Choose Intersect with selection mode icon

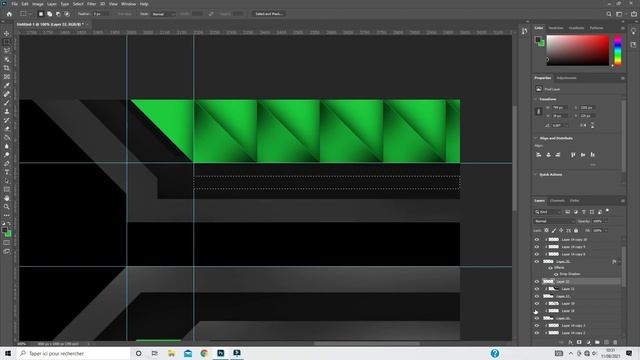67,14
